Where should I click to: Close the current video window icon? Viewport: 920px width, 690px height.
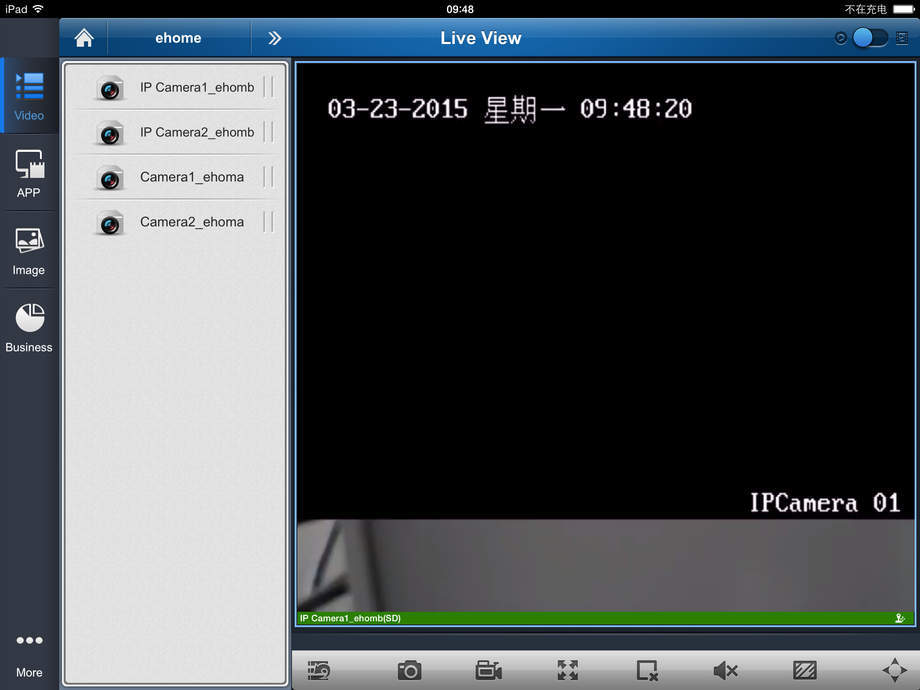(x=647, y=669)
